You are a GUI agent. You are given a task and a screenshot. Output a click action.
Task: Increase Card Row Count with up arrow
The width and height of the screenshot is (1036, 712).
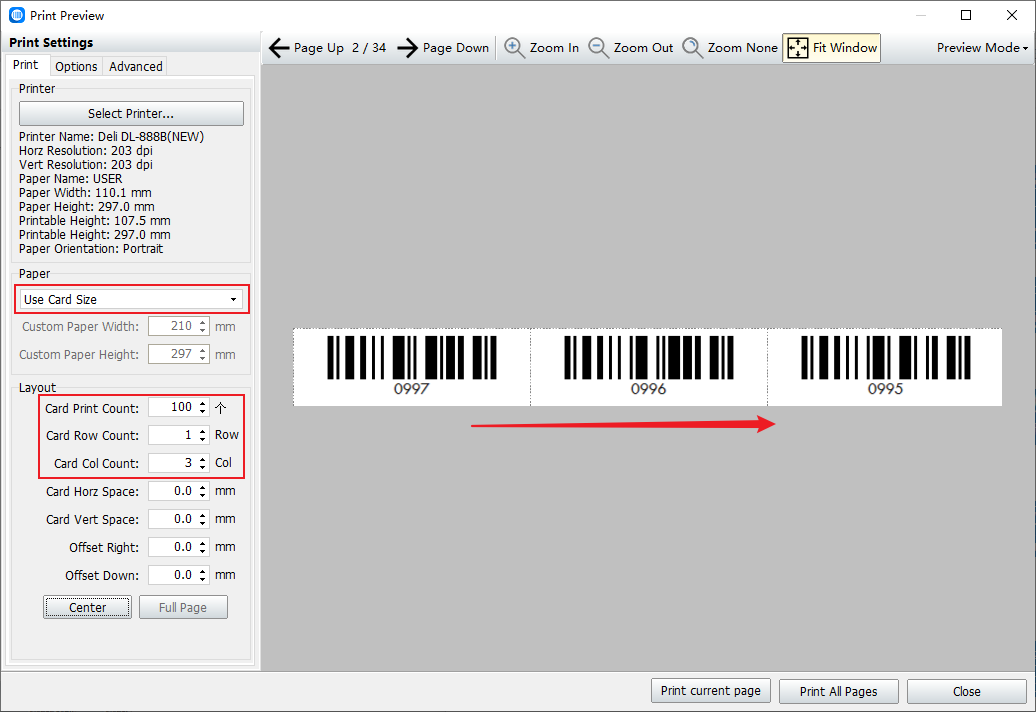tap(203, 431)
